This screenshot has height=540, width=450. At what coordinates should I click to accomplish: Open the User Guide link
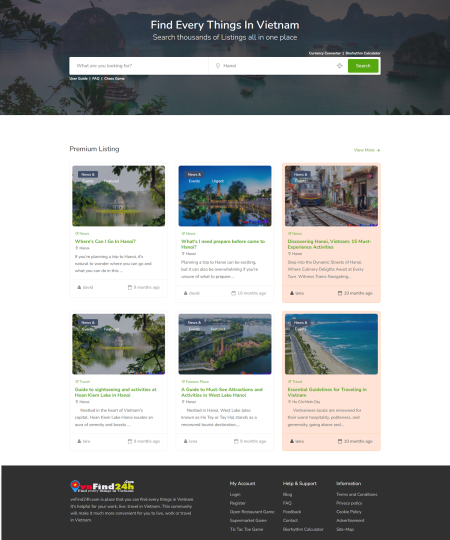coord(79,79)
